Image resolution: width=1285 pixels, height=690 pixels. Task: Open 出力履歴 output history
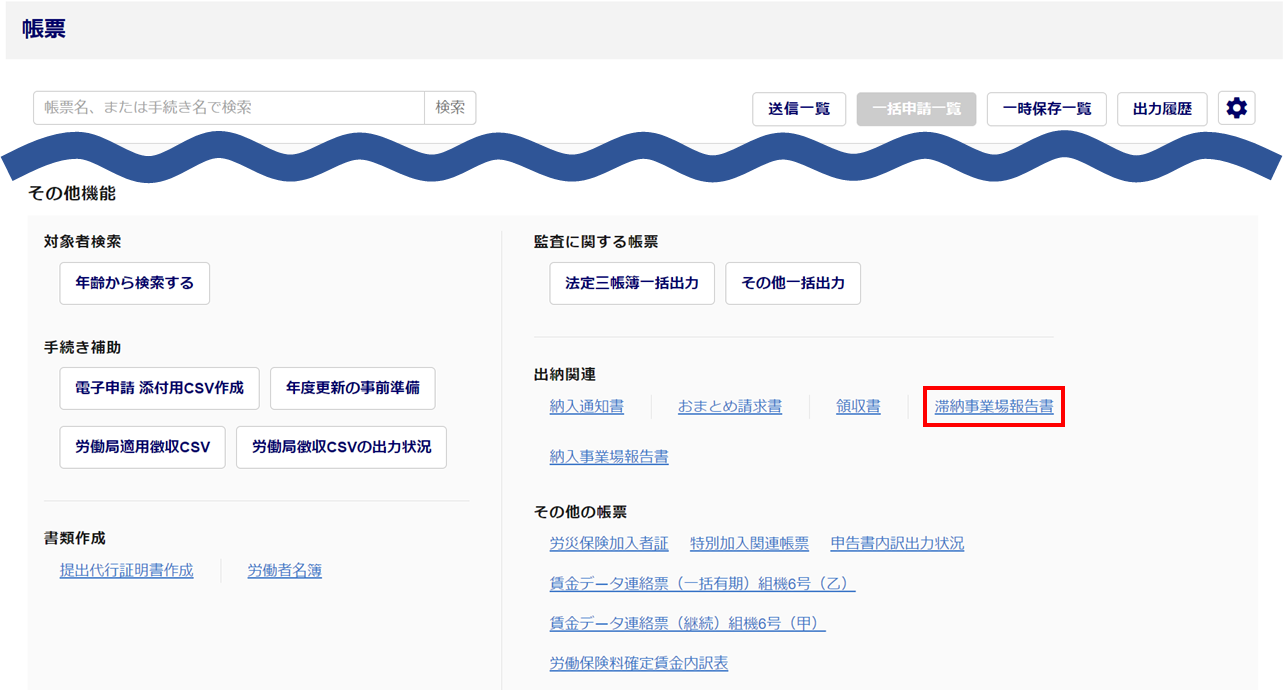coord(1162,109)
